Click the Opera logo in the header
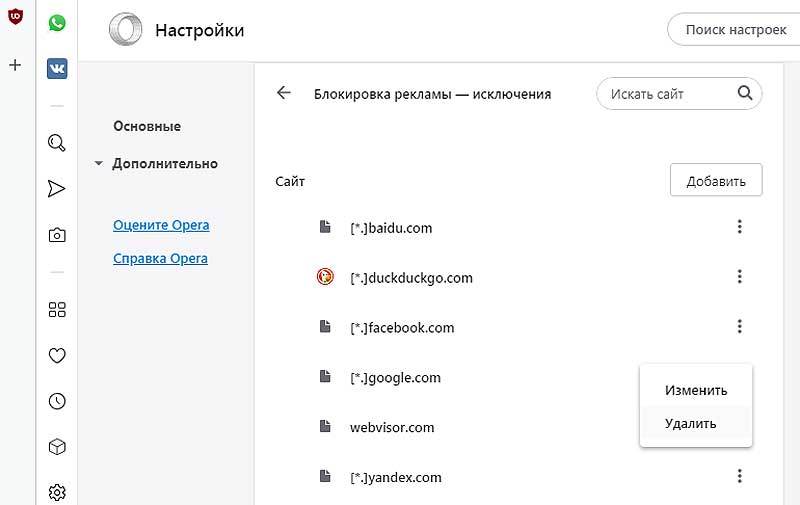Image resolution: width=800 pixels, height=505 pixels. click(x=126, y=29)
